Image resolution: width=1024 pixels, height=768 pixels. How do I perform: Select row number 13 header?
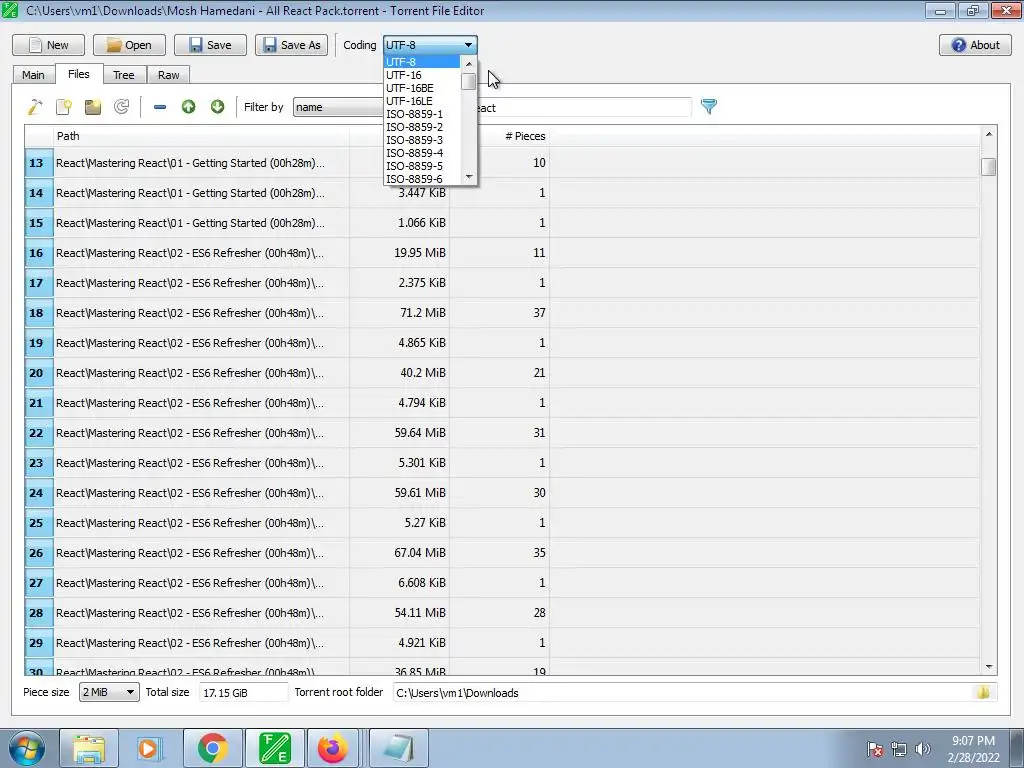pyautogui.click(x=39, y=163)
